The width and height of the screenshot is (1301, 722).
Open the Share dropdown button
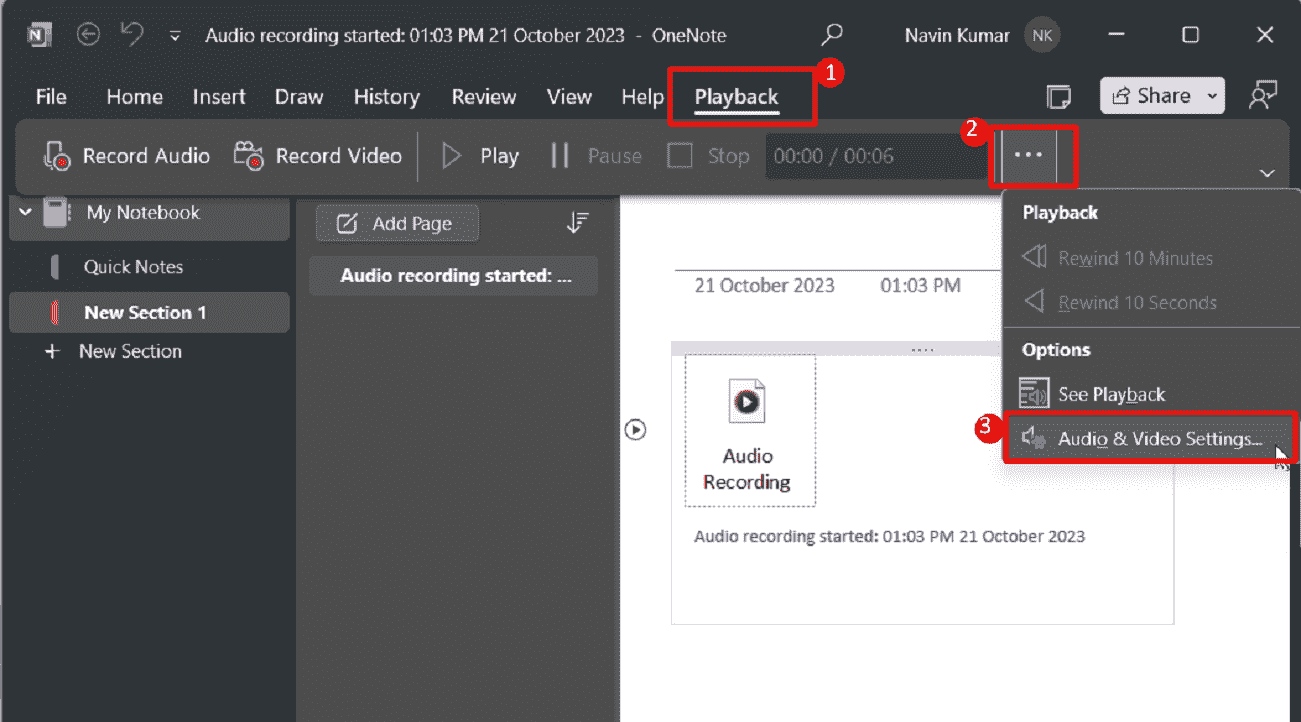(x=1163, y=96)
